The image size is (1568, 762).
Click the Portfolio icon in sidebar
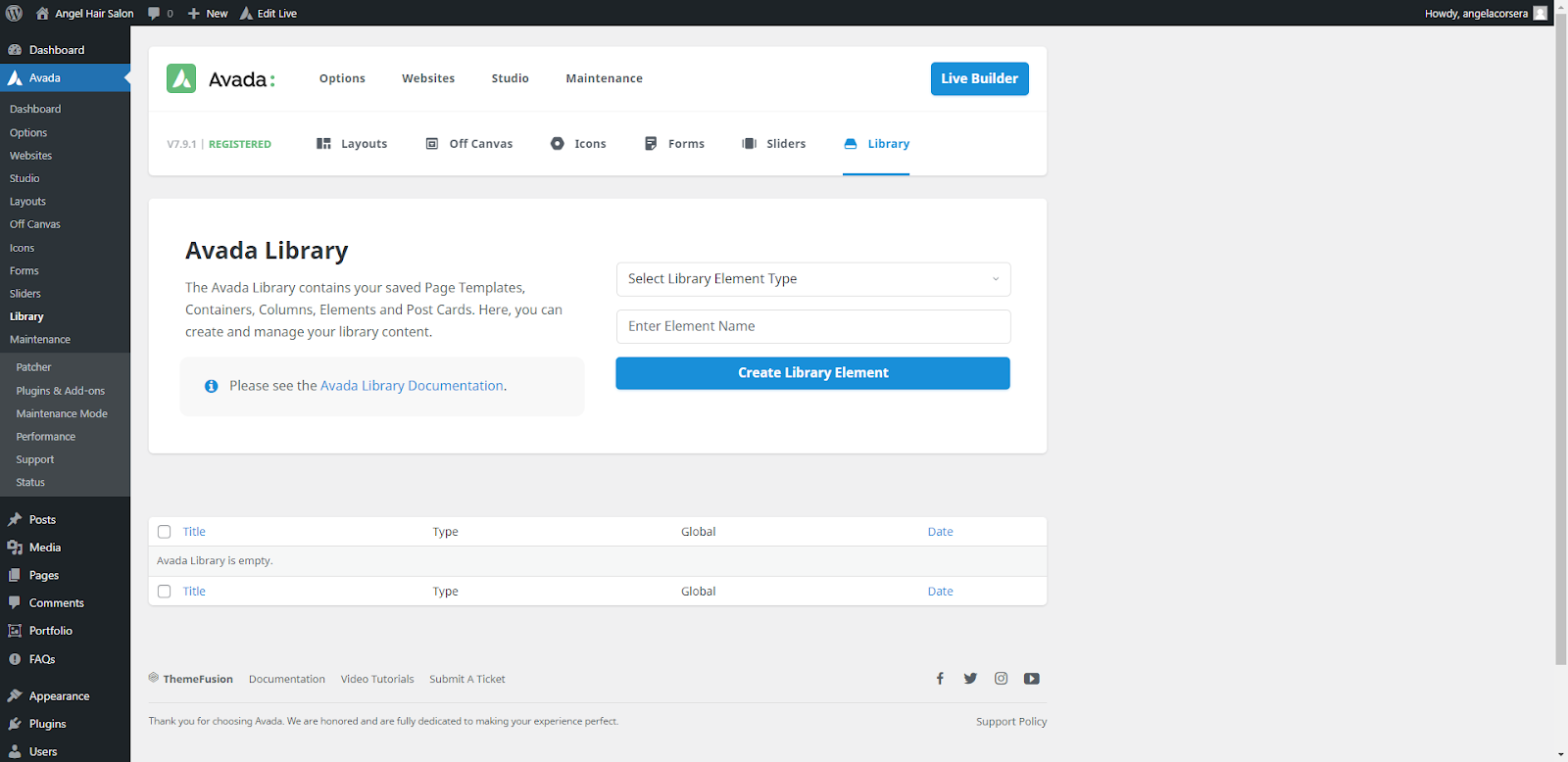point(15,631)
